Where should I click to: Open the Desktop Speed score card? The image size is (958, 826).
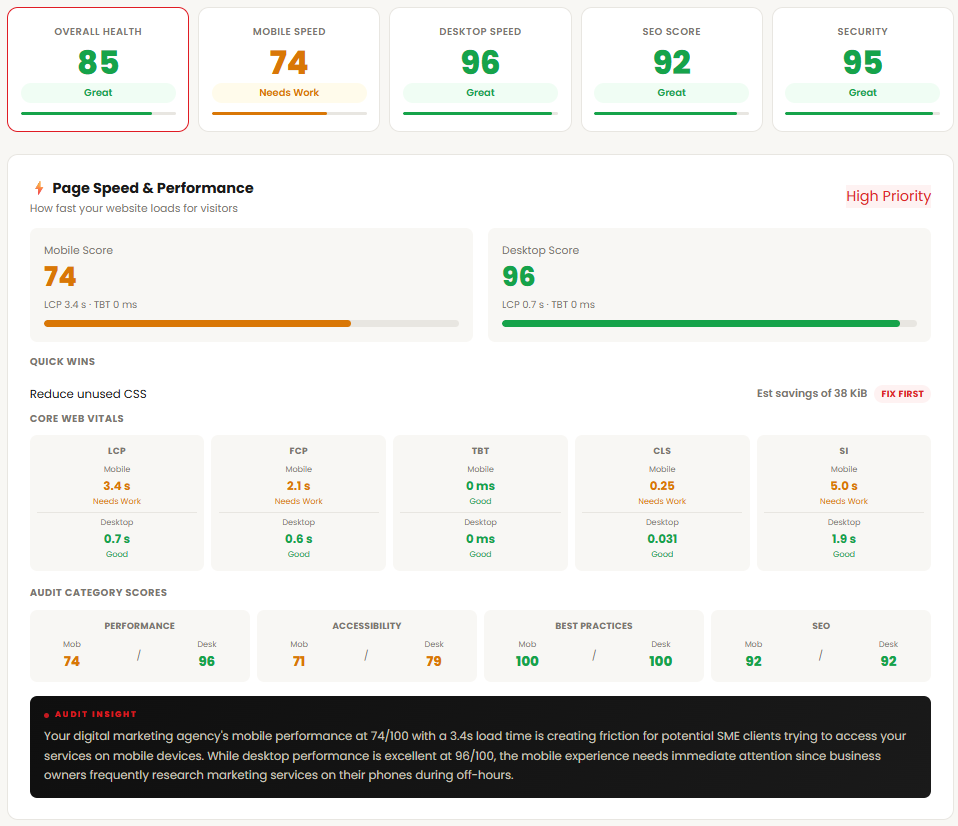[x=480, y=69]
